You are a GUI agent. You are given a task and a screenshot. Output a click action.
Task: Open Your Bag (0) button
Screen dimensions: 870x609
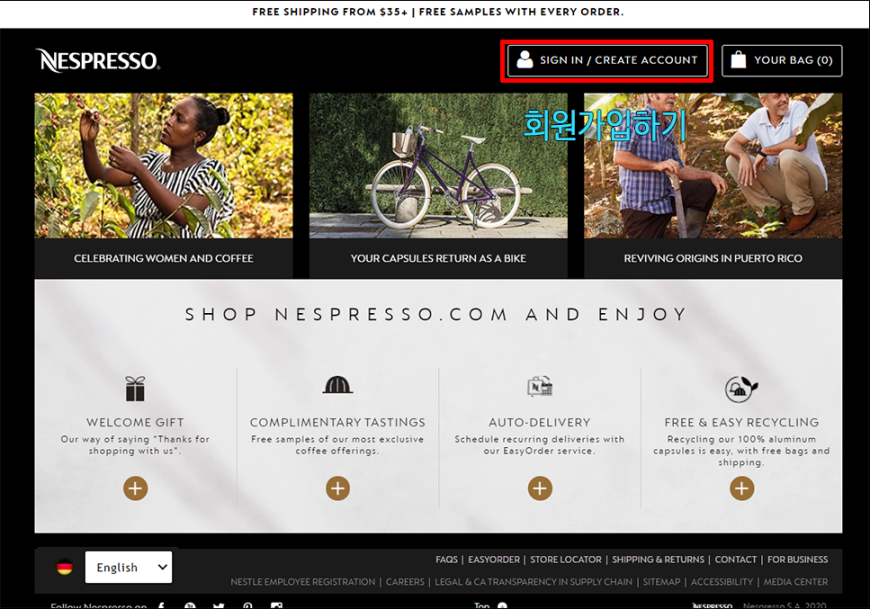click(x=782, y=60)
